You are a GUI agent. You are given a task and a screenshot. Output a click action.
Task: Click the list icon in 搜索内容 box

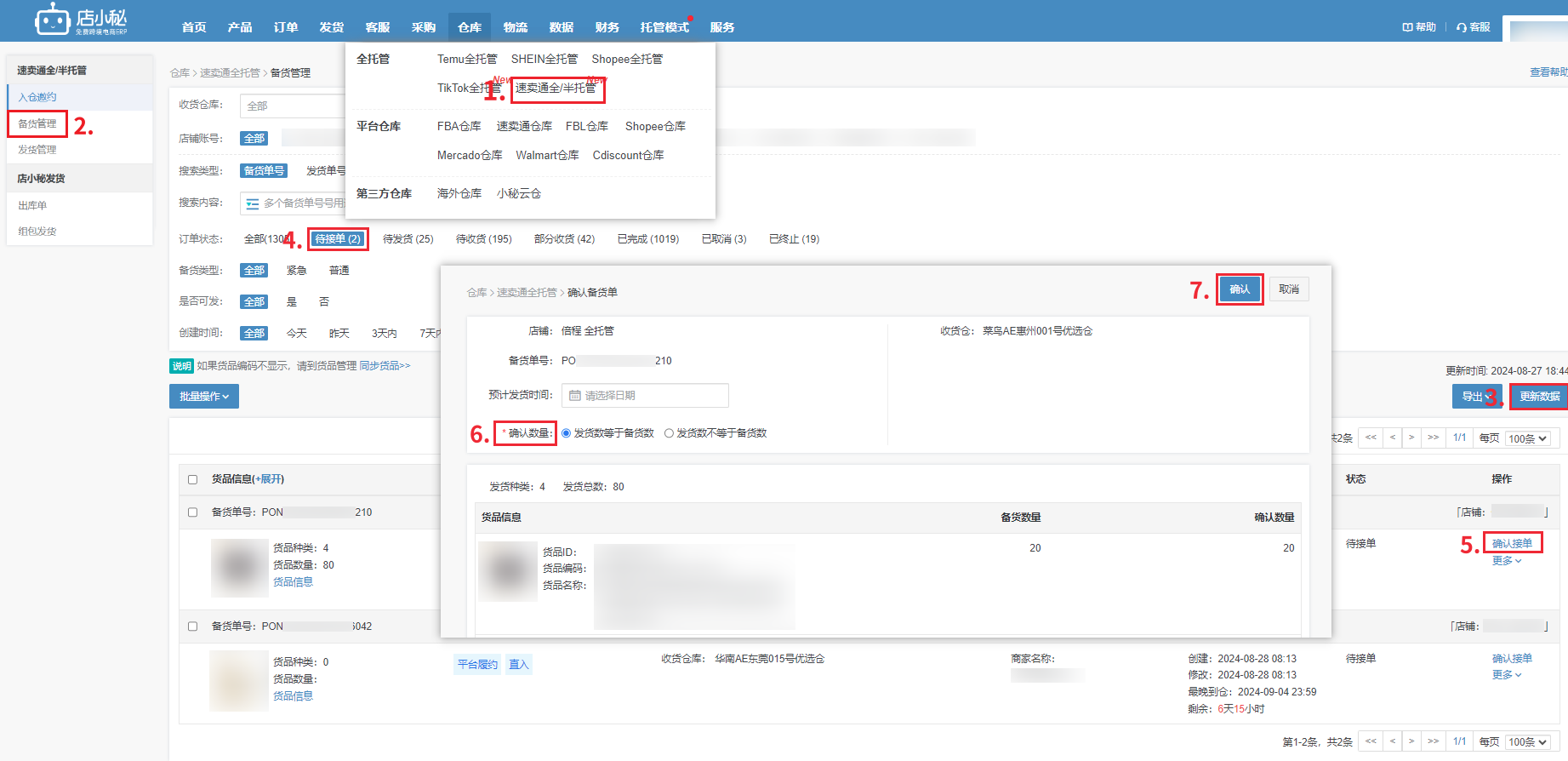(252, 203)
